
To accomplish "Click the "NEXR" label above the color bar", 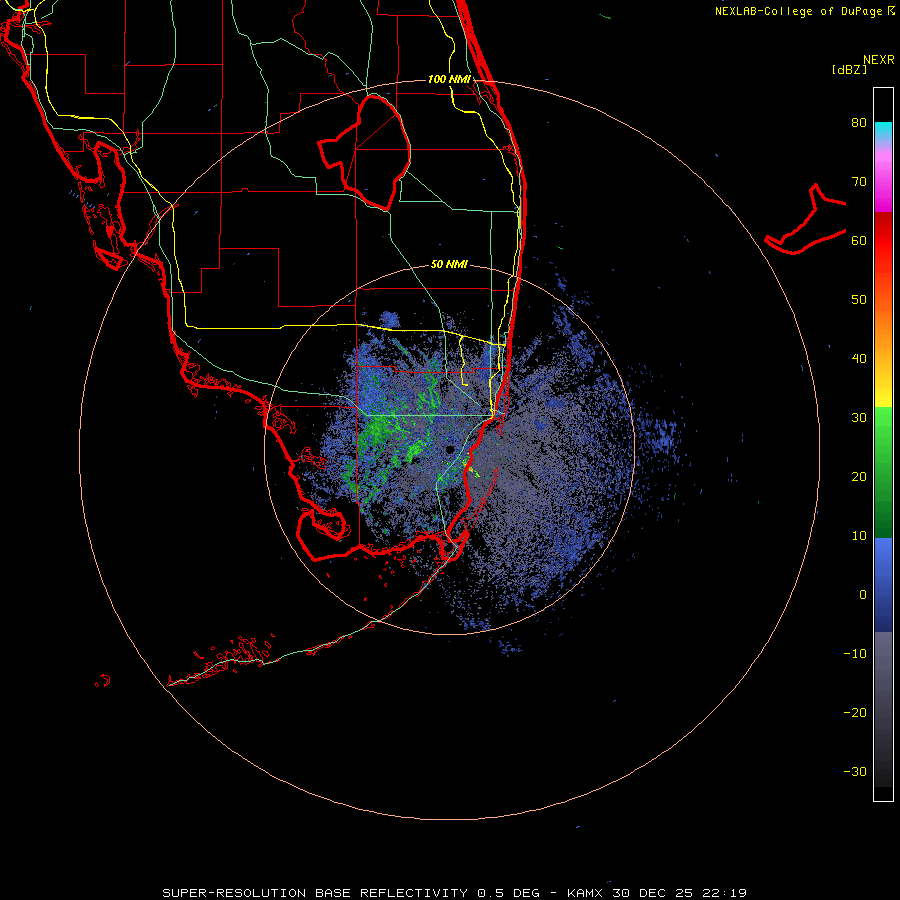I will (x=879, y=60).
